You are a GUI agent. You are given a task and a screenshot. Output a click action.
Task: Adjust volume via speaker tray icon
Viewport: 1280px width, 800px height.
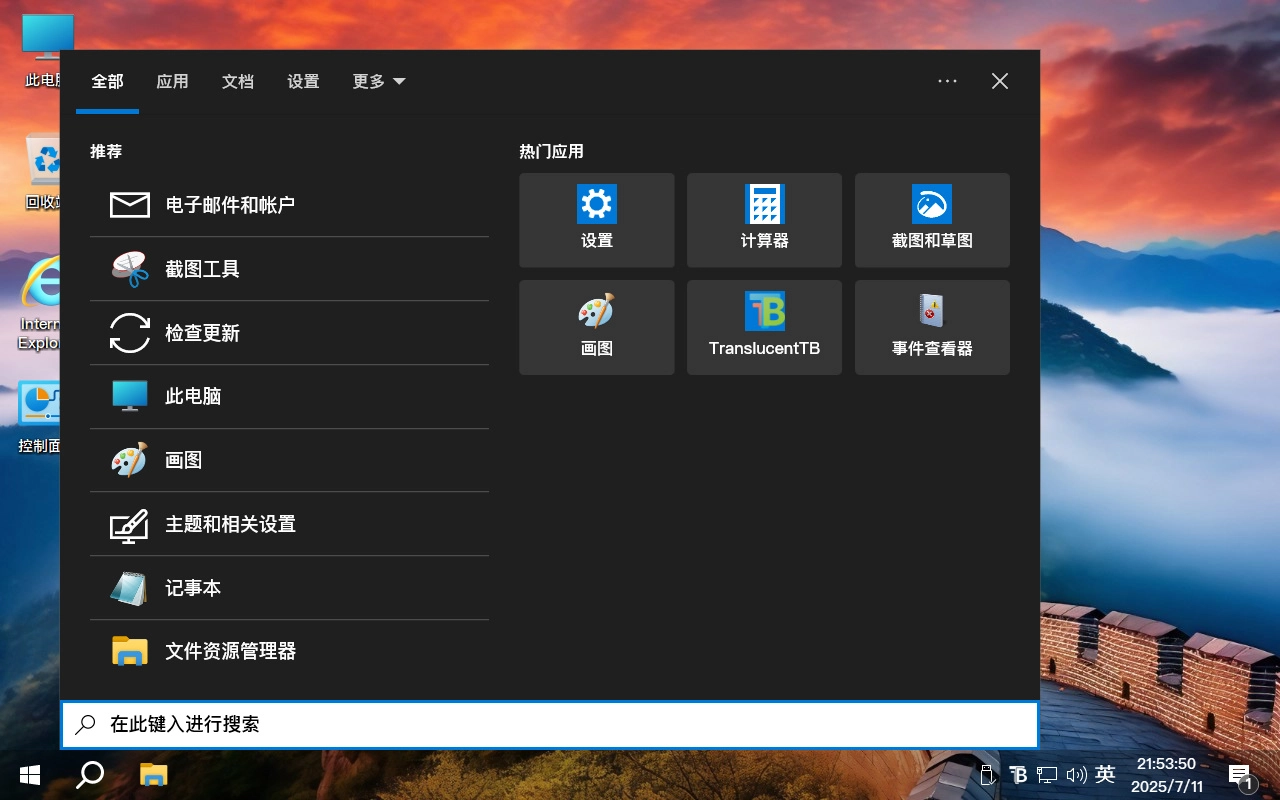point(1077,774)
